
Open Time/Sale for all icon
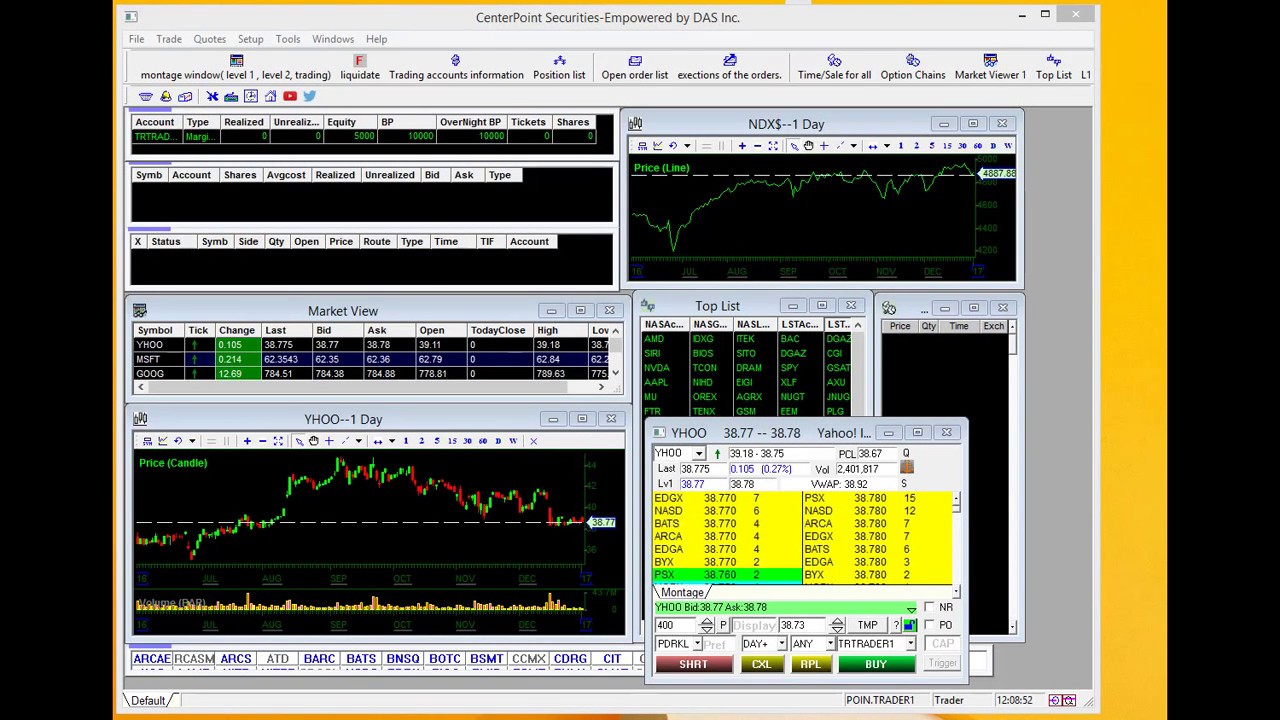(x=834, y=61)
